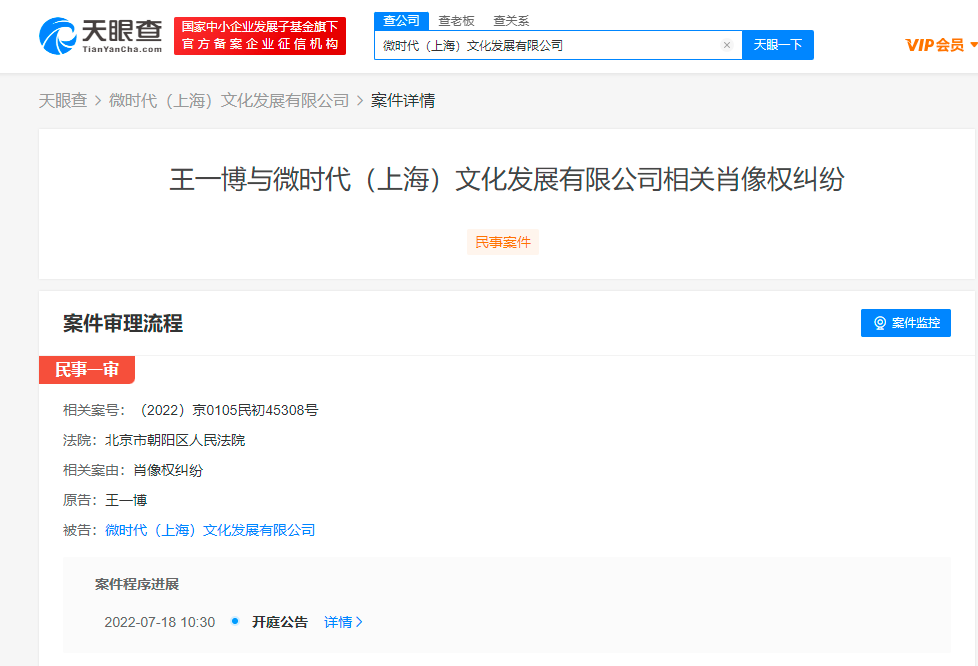The height and width of the screenshot is (666, 978).
Task: Click the 天眼一下 search button
Action: pos(778,45)
